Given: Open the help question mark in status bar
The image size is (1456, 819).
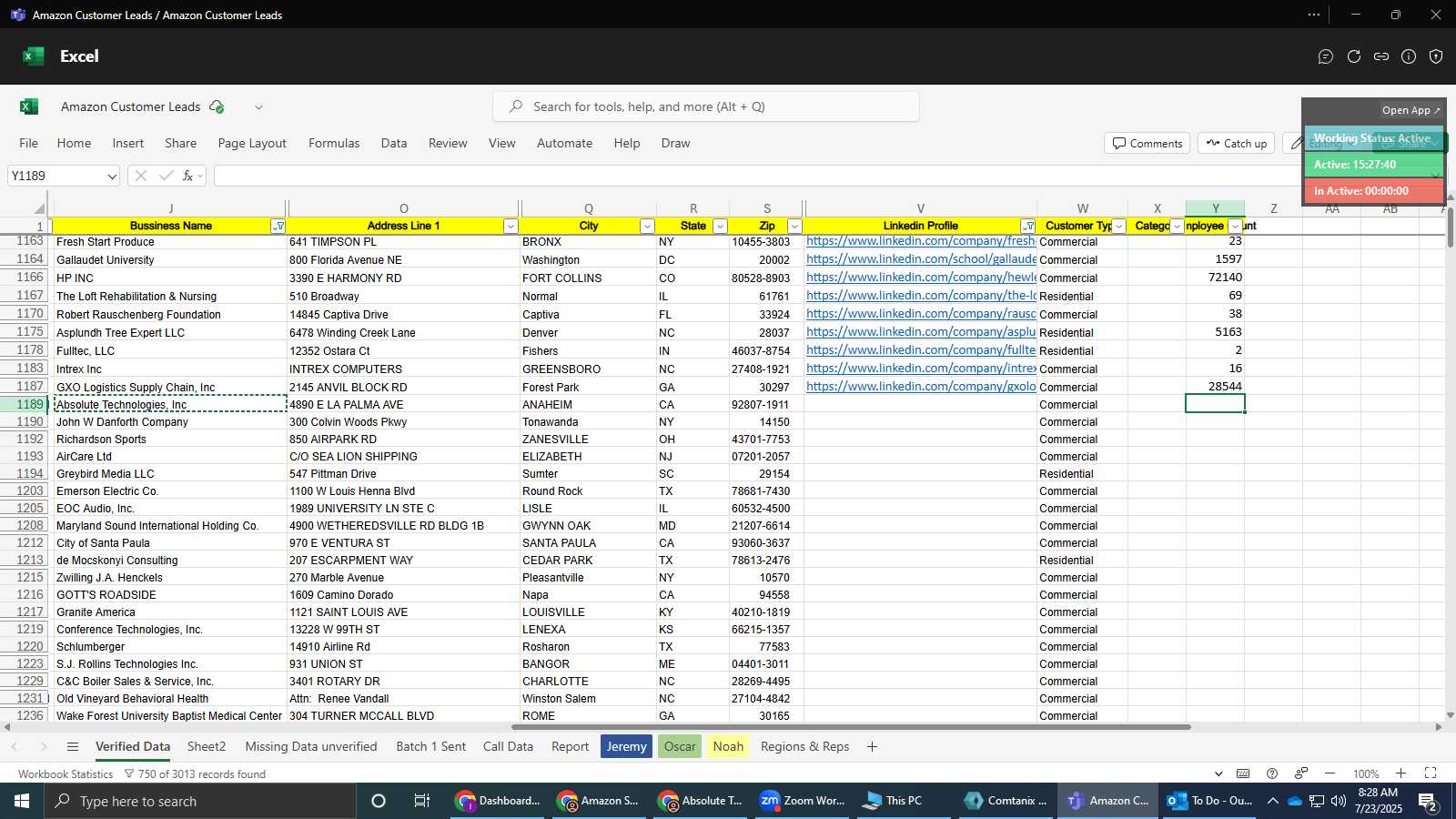Looking at the screenshot, I should point(1272,773).
